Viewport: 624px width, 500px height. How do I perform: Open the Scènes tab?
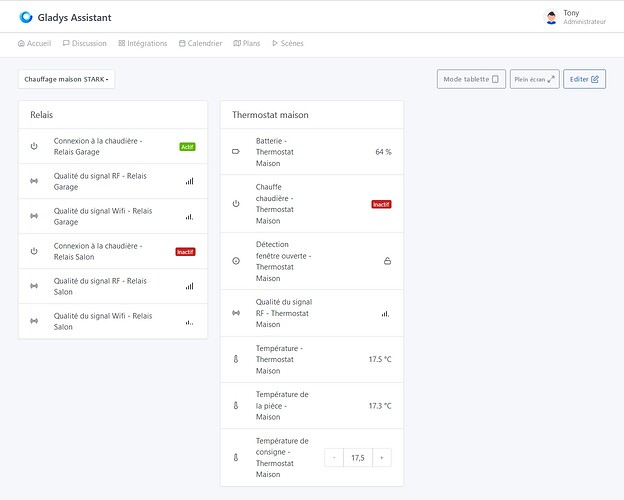coord(288,43)
